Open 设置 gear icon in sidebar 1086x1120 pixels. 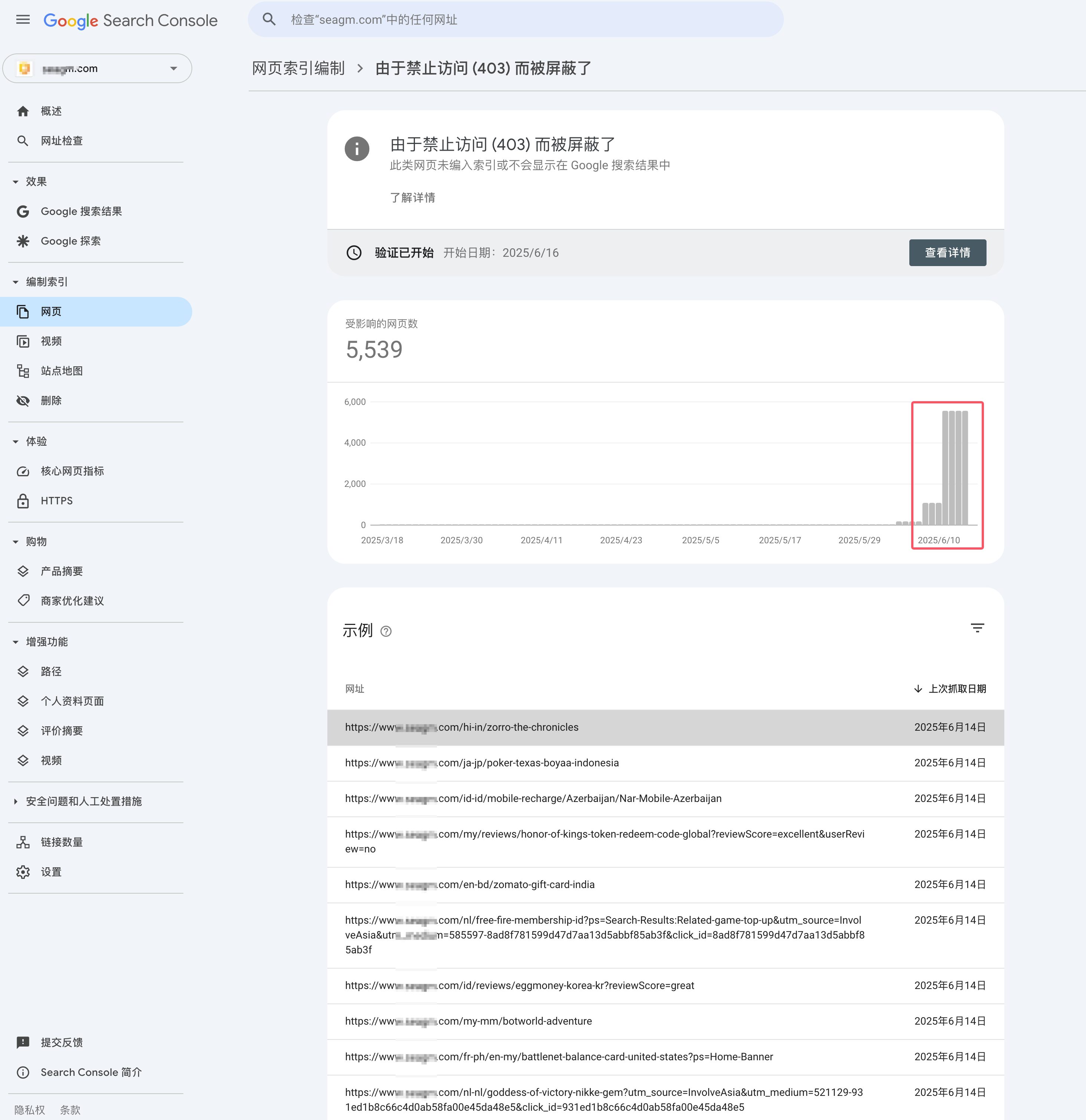tap(23, 872)
